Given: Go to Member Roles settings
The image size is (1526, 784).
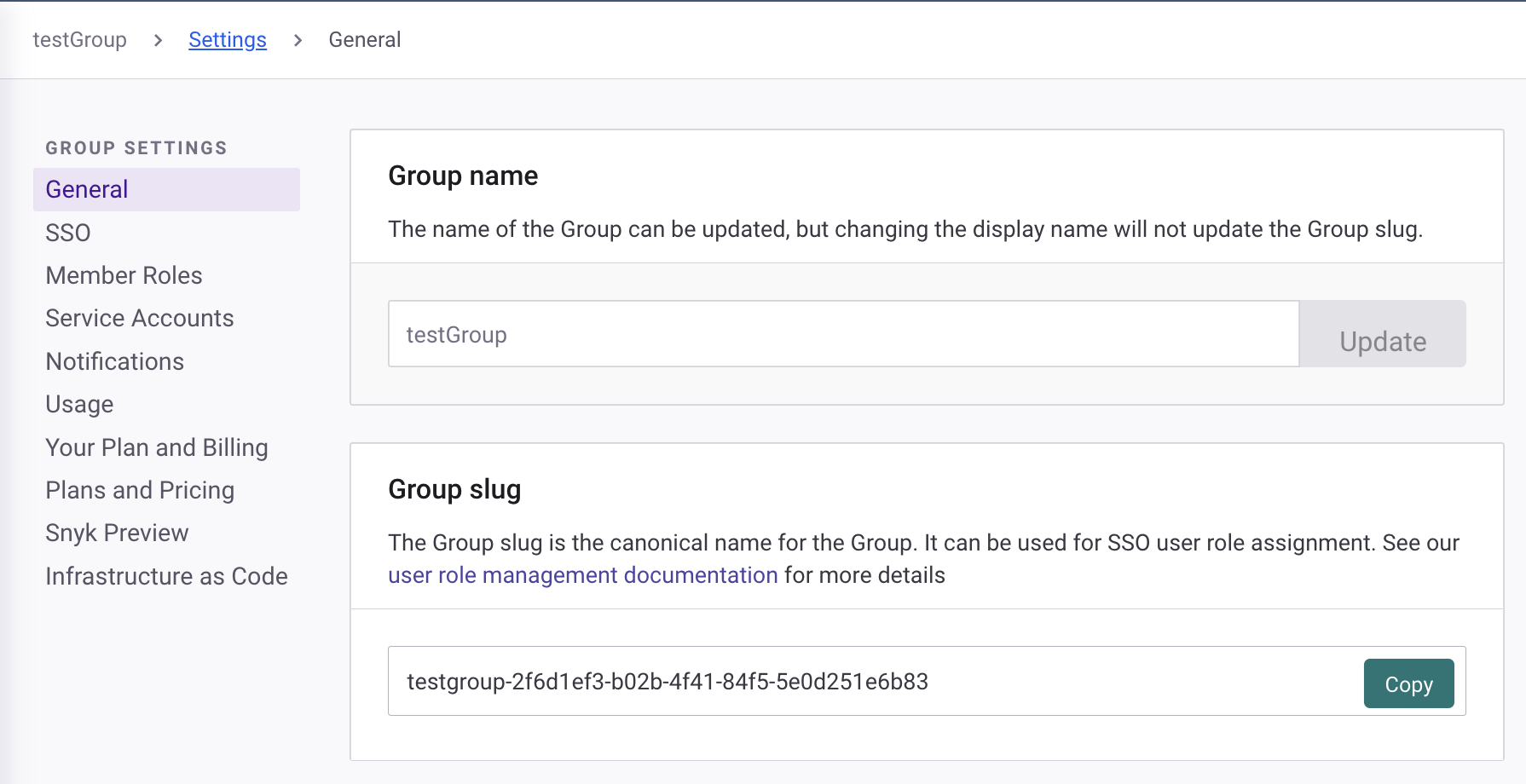Looking at the screenshot, I should click(x=124, y=275).
